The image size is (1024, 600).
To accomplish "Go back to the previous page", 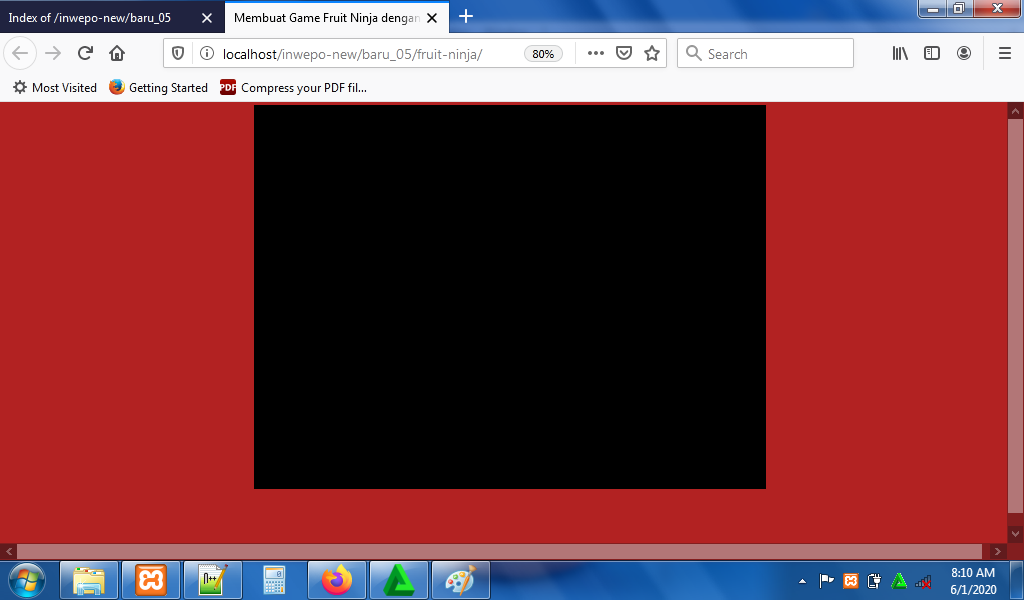I will tap(20, 54).
